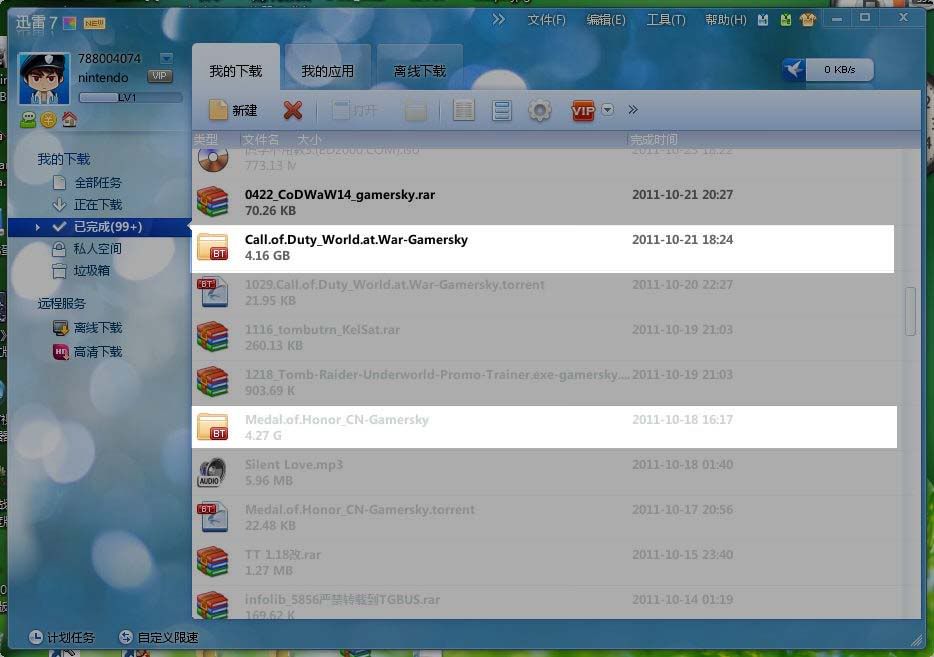Expand the 已完成(99+) tree arrow
The width and height of the screenshot is (934, 657).
point(38,227)
